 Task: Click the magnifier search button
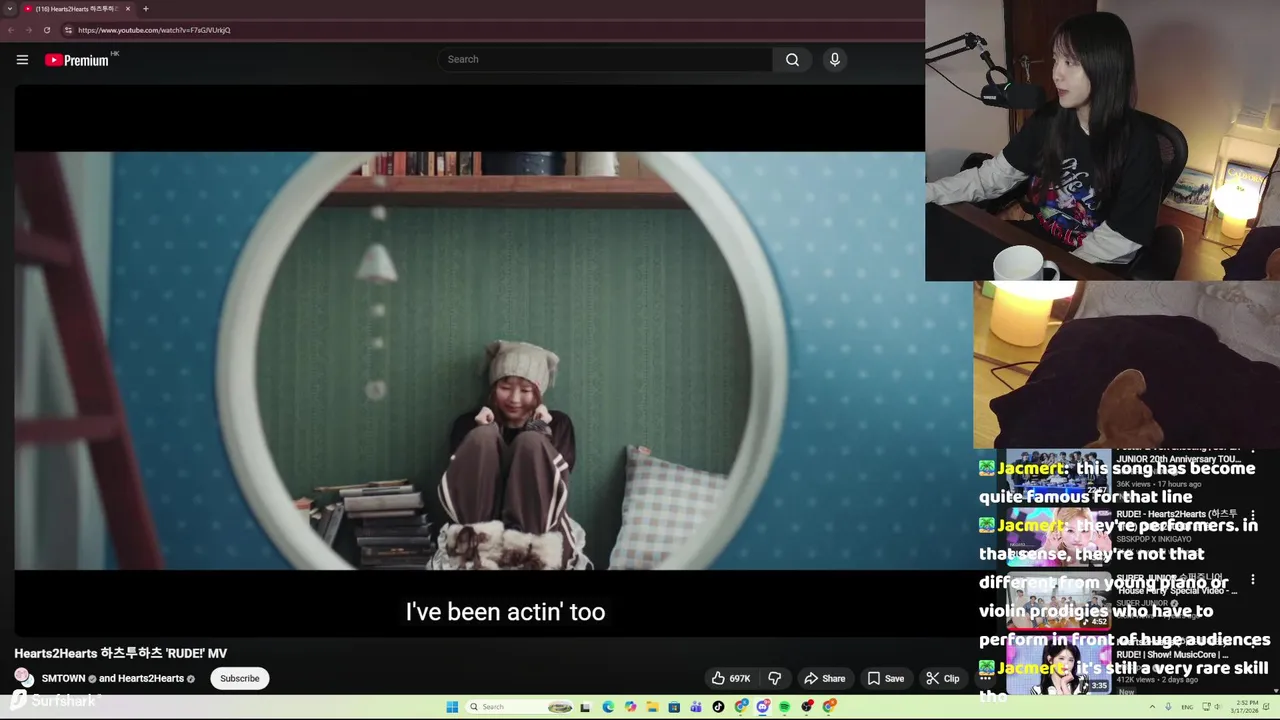[x=792, y=59]
